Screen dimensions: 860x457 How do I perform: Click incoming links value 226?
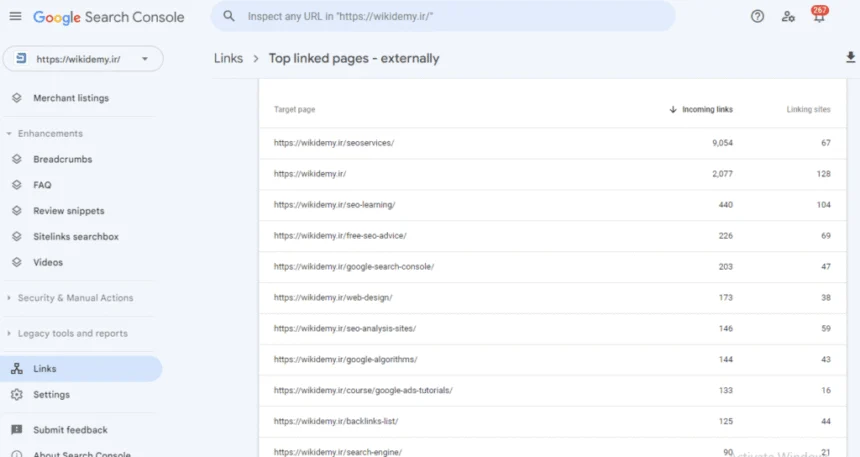[x=726, y=236]
